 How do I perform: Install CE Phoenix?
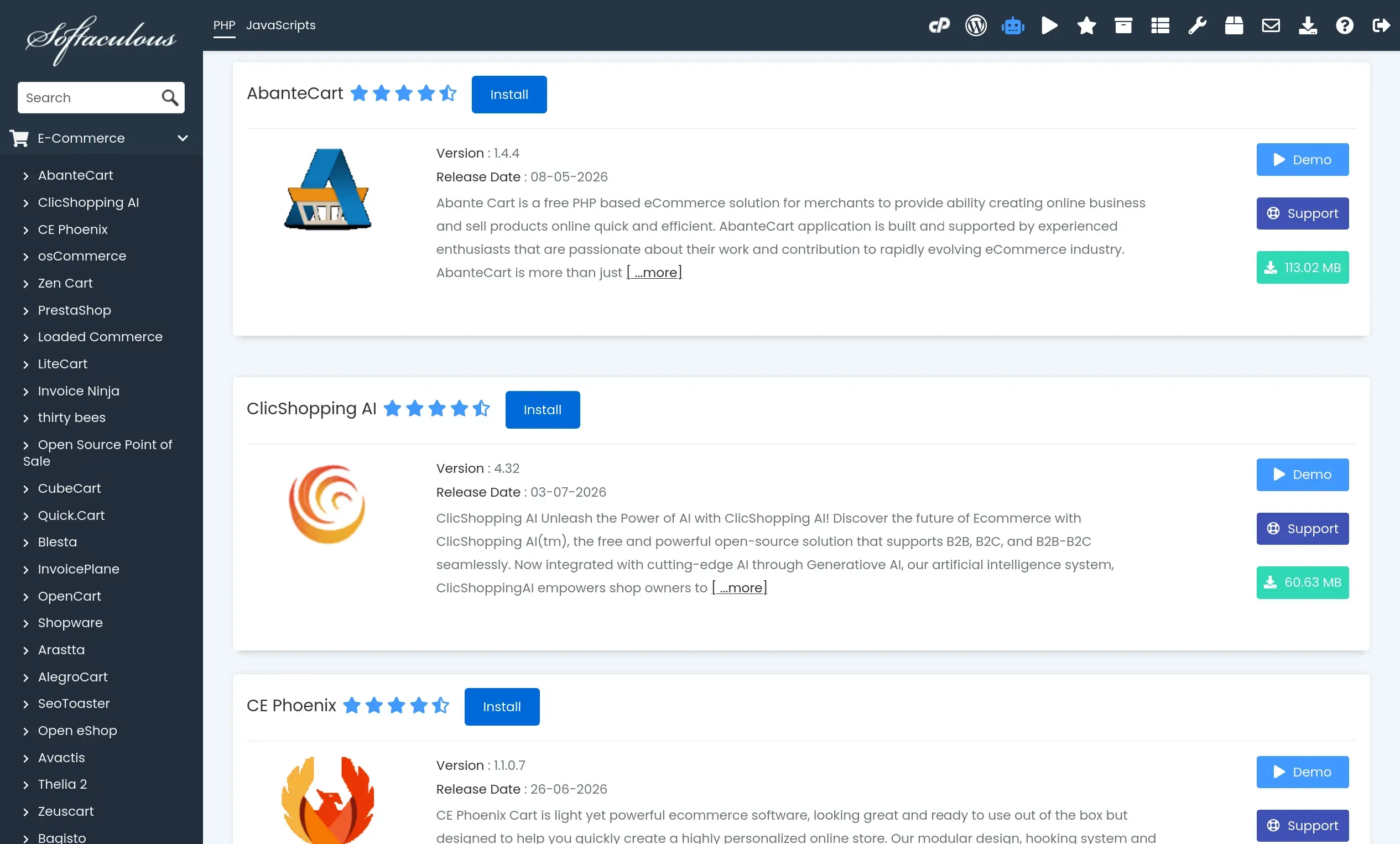tap(502, 706)
